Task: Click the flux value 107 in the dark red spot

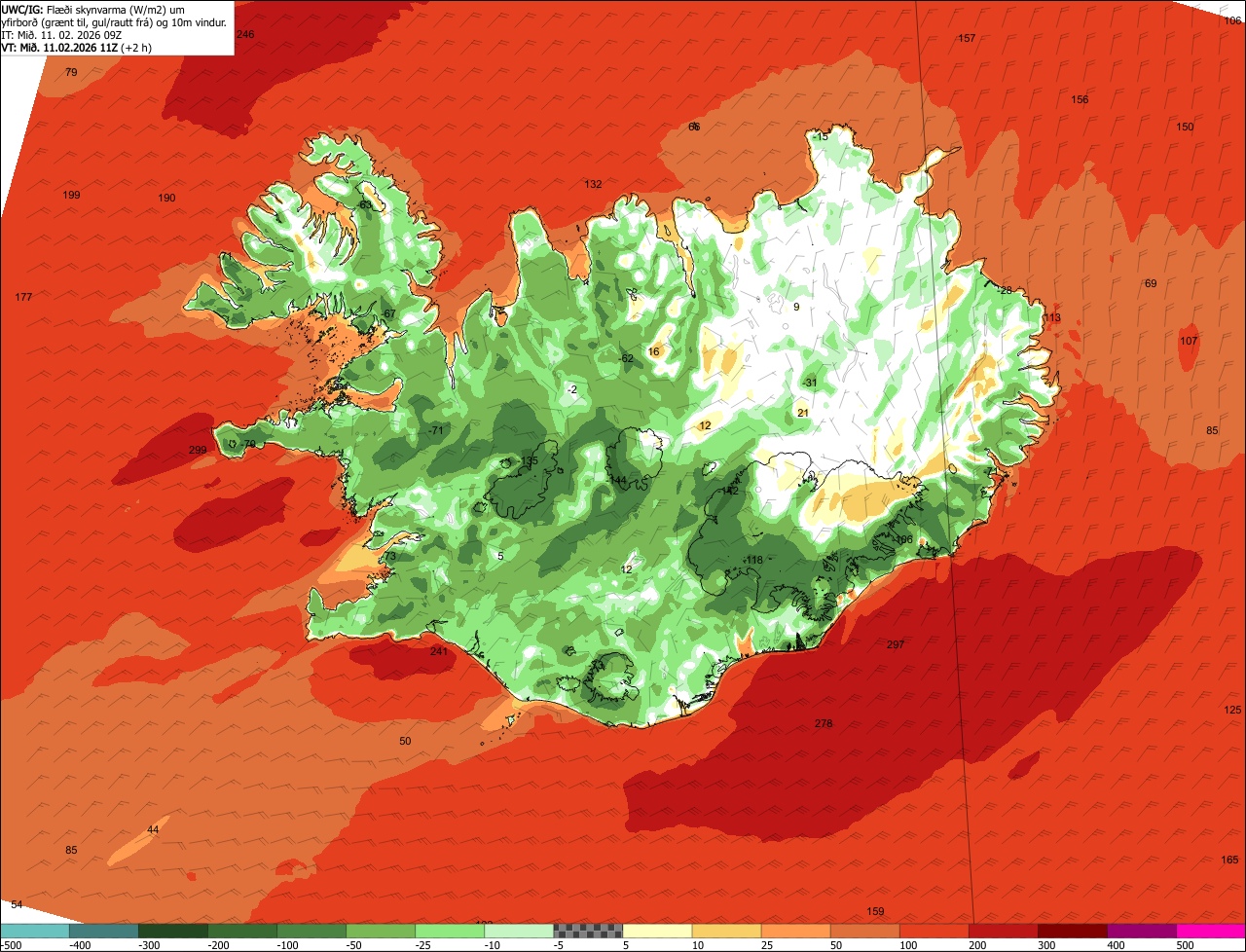Action: [1189, 341]
